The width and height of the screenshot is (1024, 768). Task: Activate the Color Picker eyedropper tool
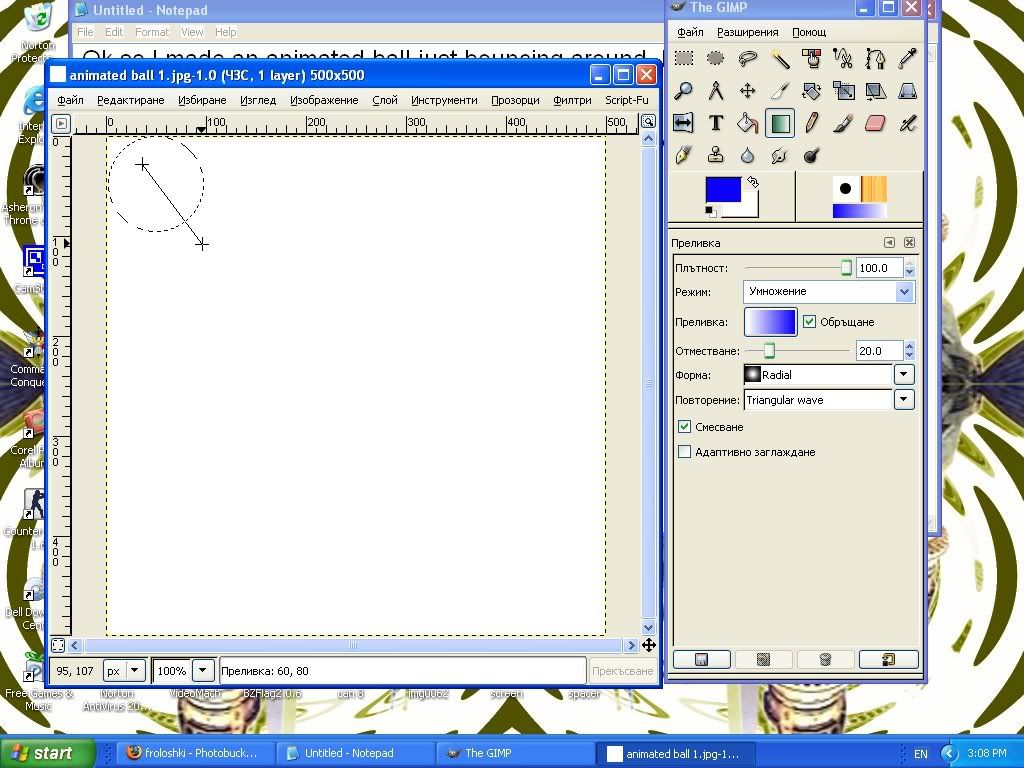pyautogui.click(x=908, y=59)
